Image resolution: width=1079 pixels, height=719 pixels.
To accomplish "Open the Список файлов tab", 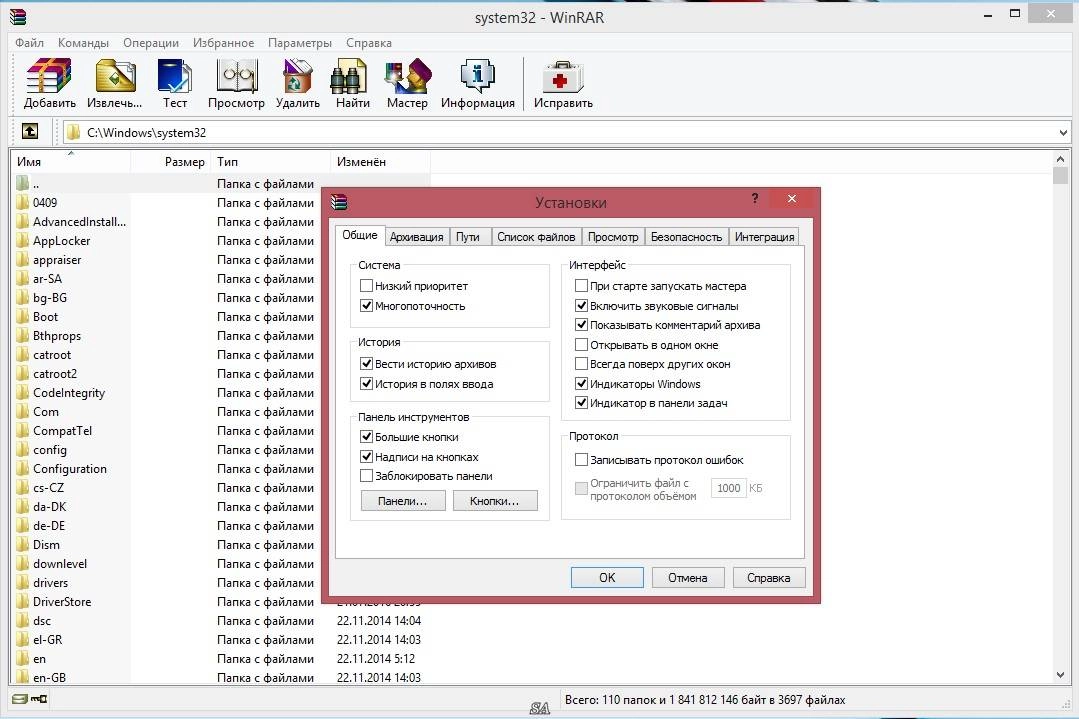I will point(536,237).
